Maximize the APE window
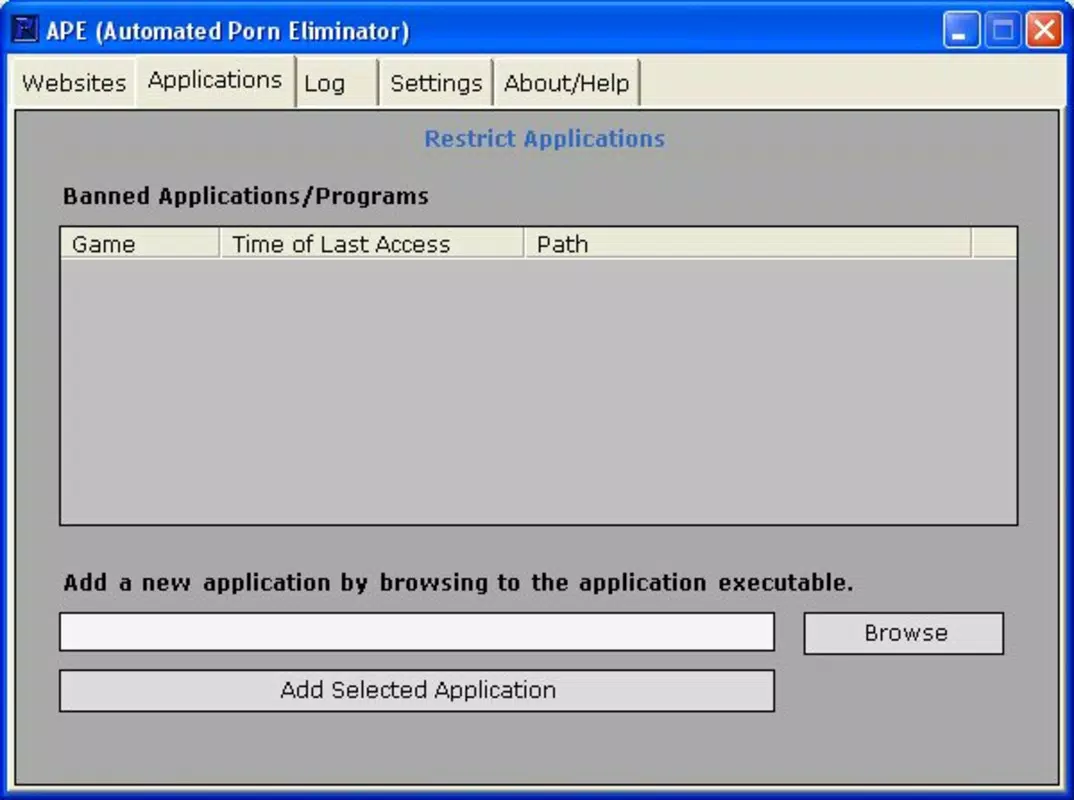1074x800 pixels. (x=1002, y=30)
